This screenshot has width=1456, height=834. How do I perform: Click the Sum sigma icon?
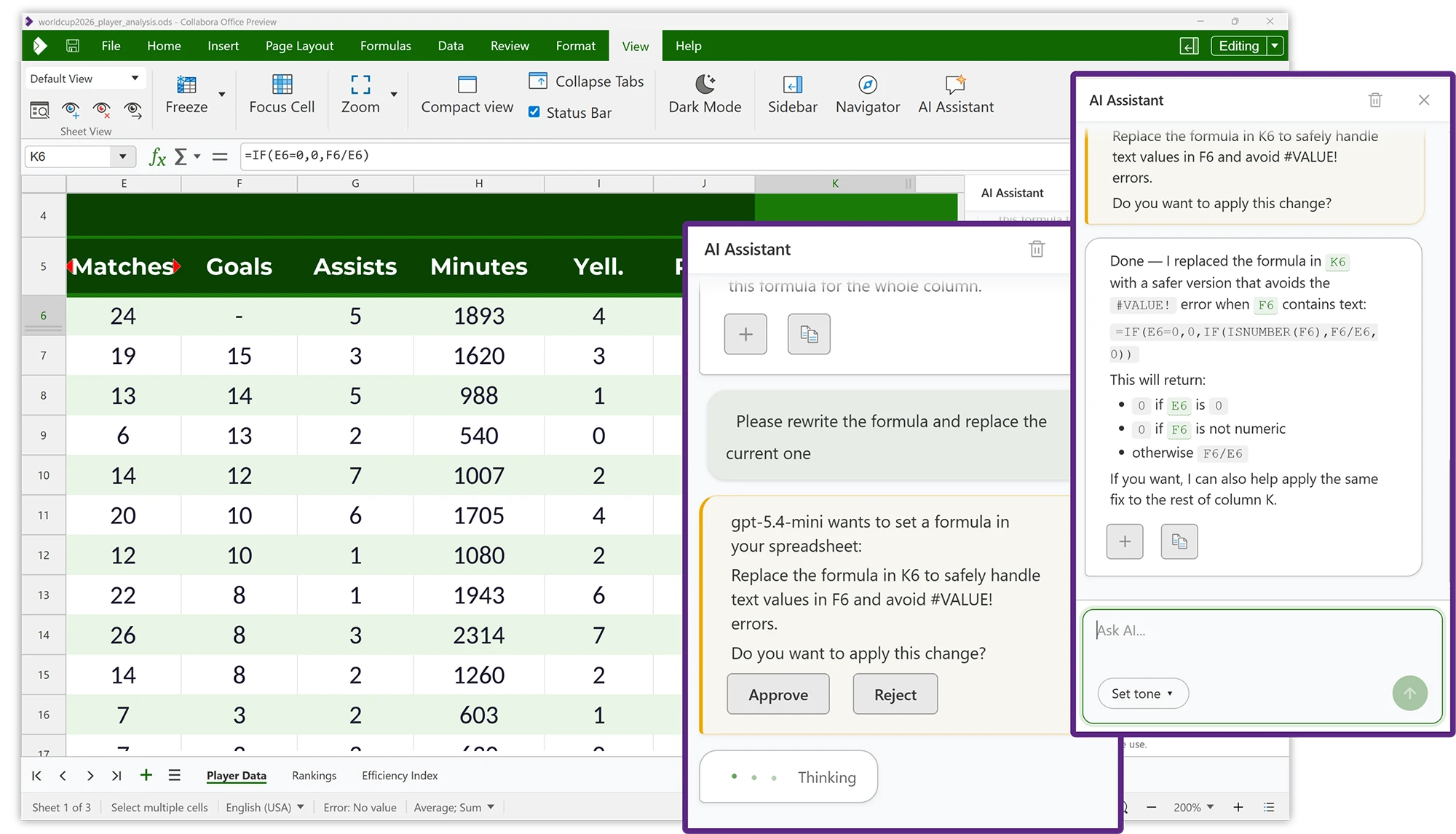coord(181,156)
